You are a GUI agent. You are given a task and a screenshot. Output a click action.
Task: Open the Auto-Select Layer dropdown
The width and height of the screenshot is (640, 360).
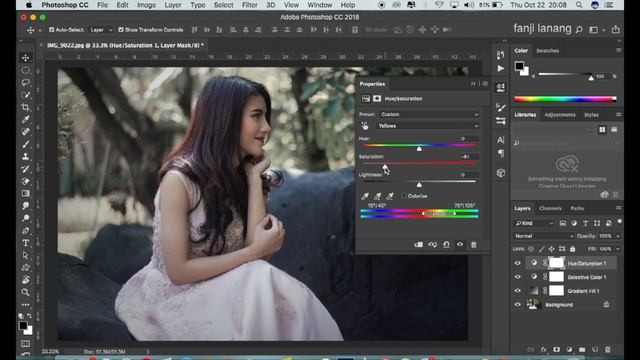tap(101, 30)
